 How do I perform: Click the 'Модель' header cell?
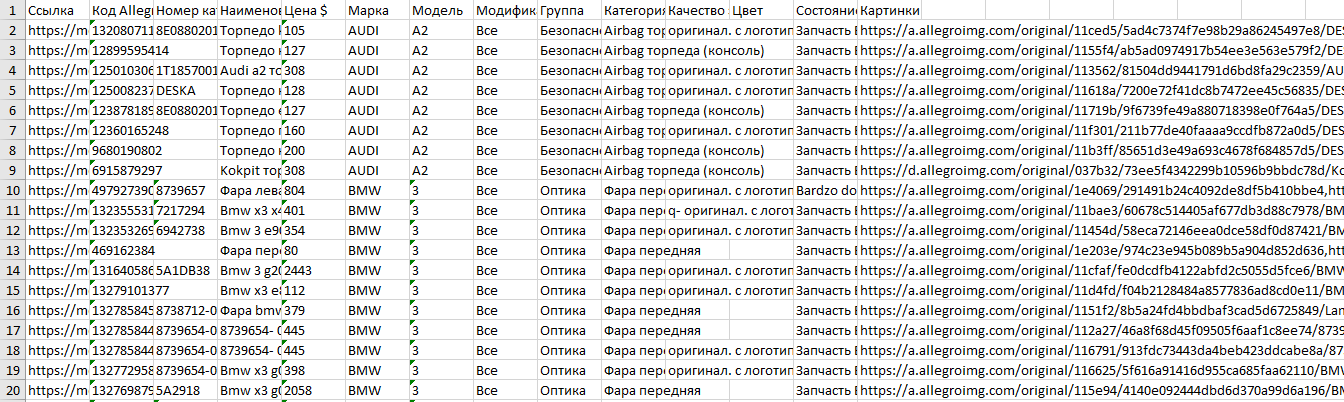[x=441, y=10]
